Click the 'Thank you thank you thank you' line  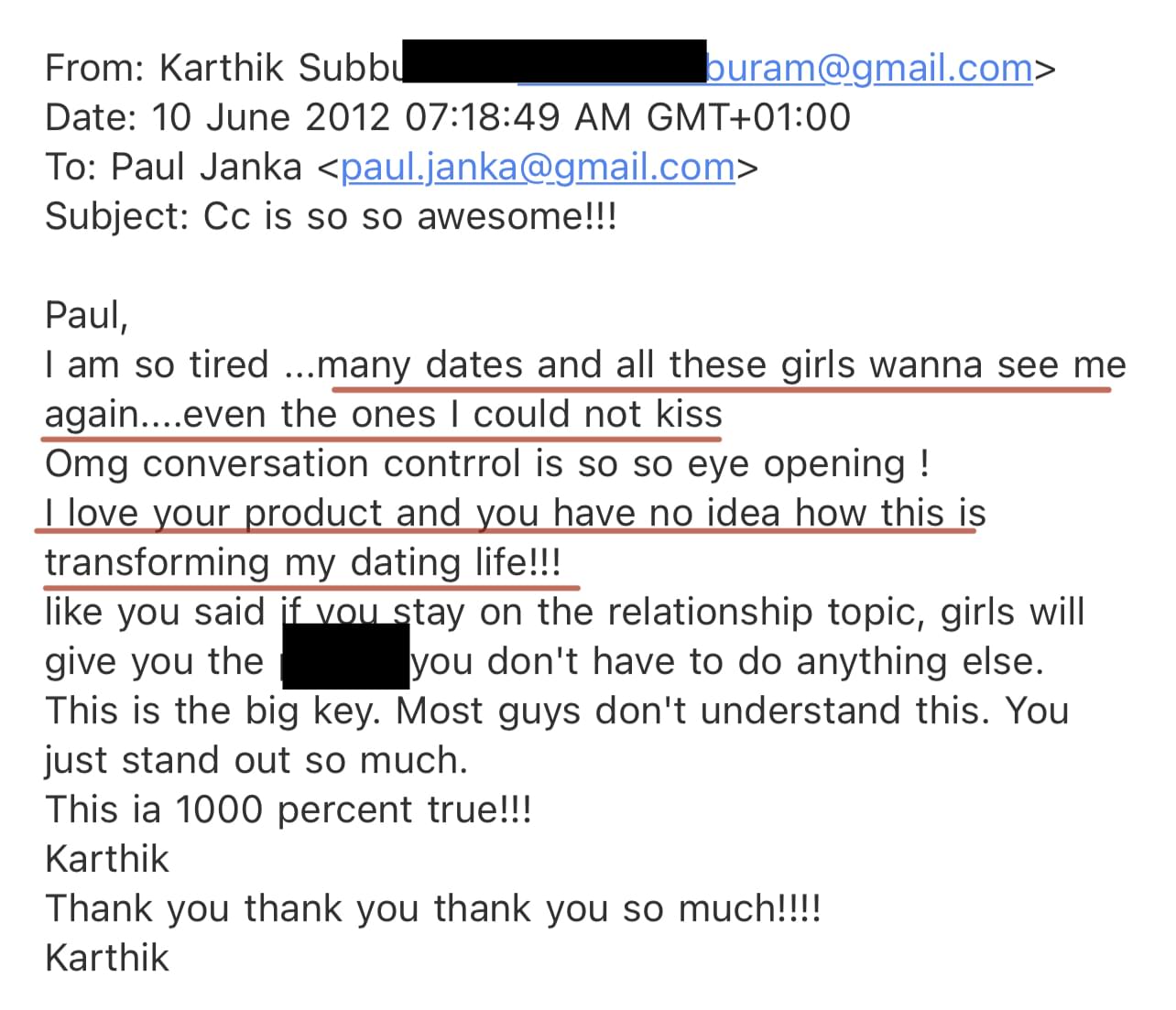click(432, 909)
